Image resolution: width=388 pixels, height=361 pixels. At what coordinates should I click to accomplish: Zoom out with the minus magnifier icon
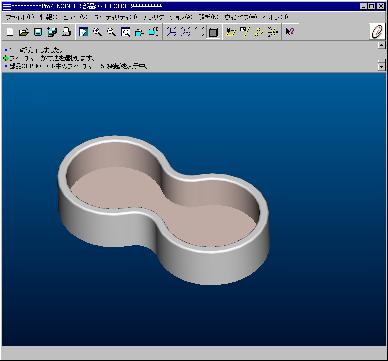click(111, 32)
